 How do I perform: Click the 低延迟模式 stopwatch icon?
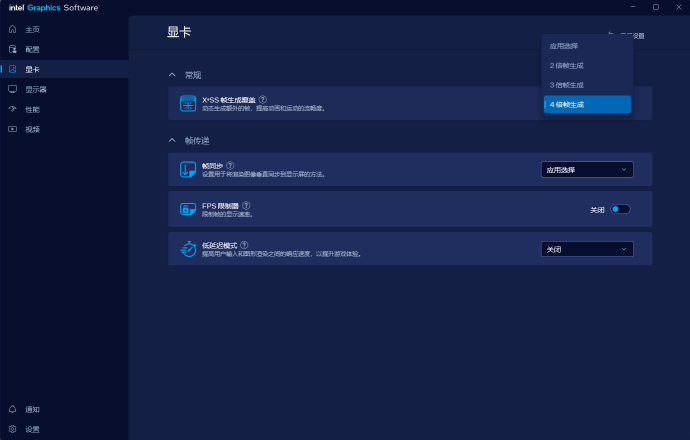click(187, 249)
